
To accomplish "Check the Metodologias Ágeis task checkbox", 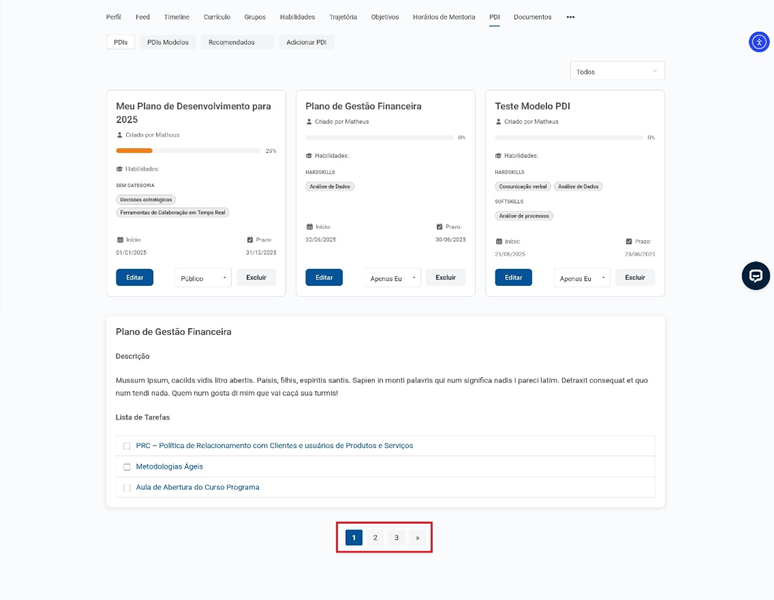I will tap(127, 467).
